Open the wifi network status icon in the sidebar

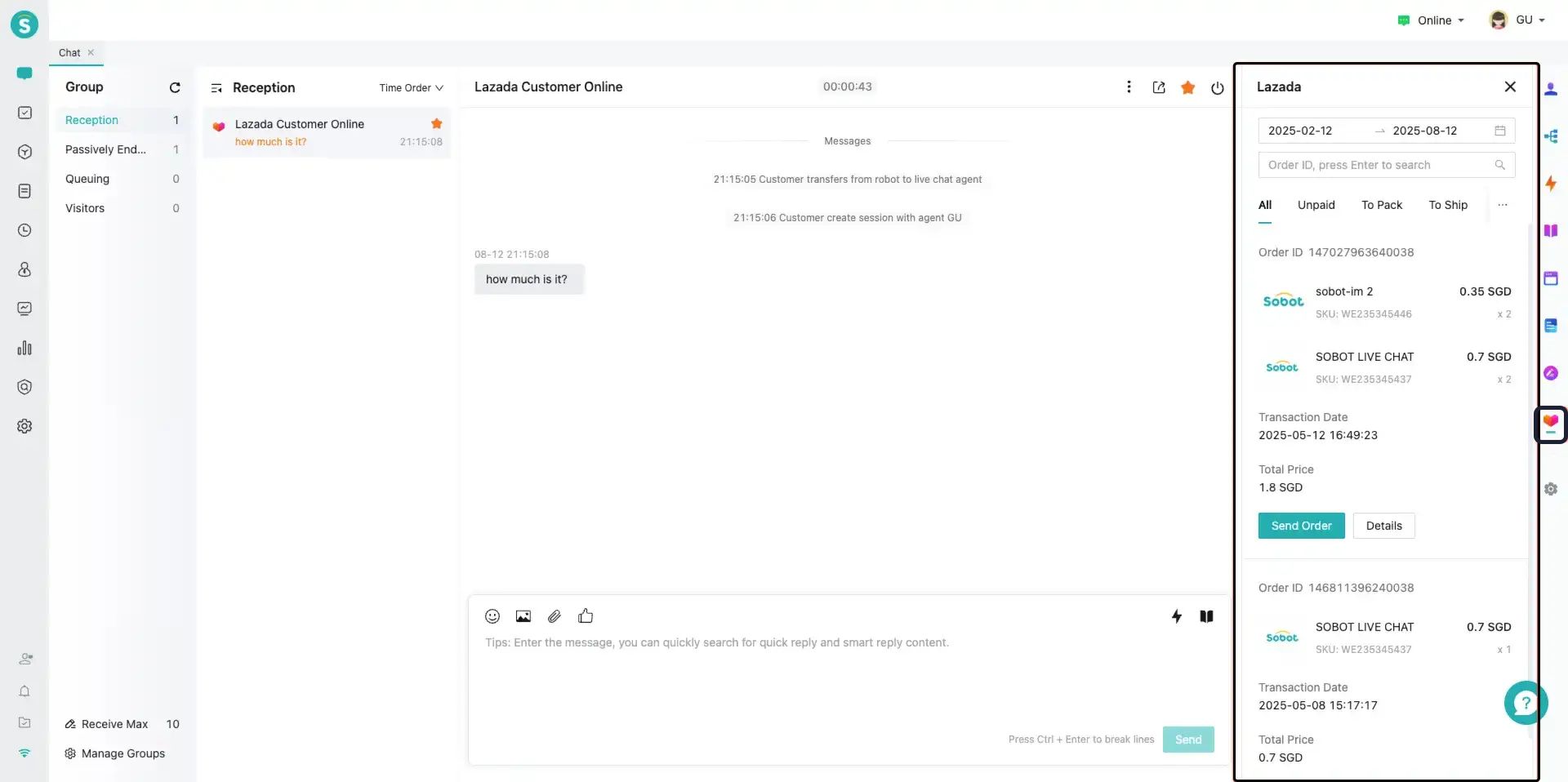point(24,753)
